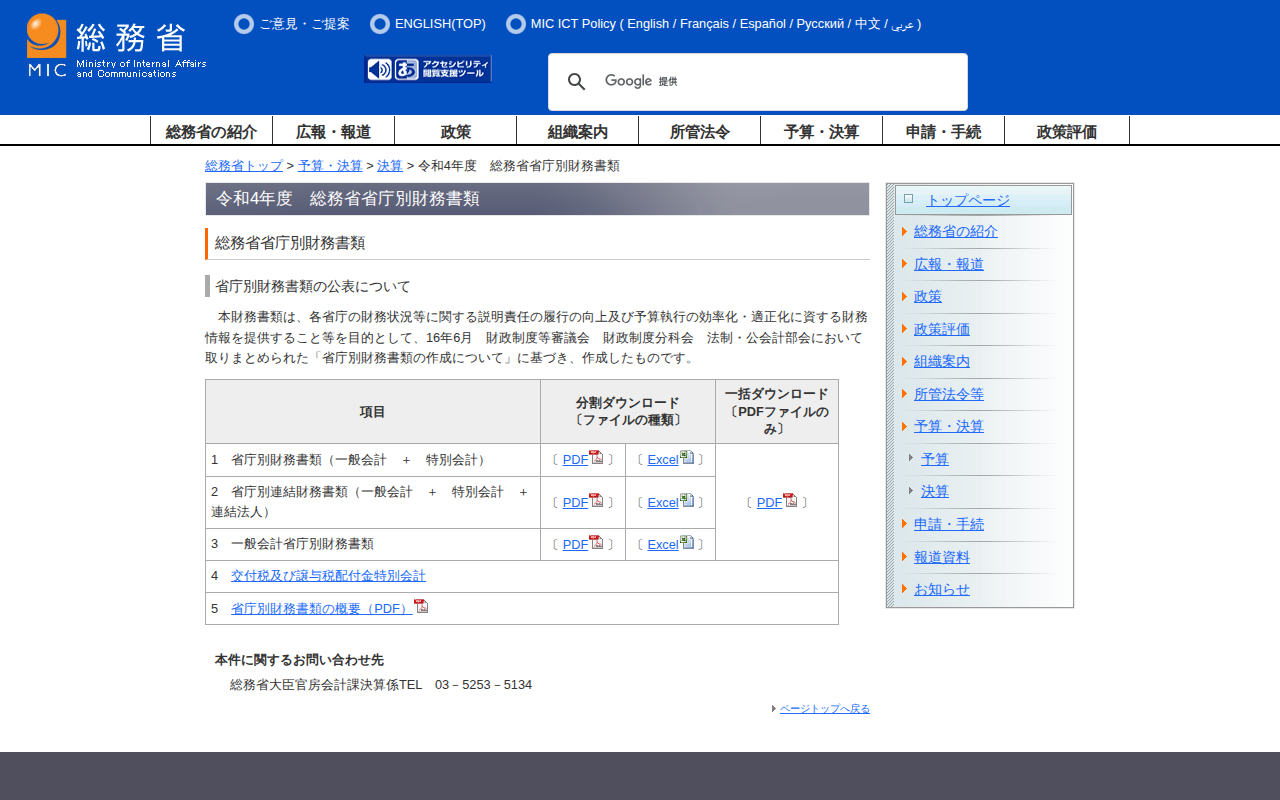Select the ご意見・ご提案 radio bullet

(x=244, y=24)
